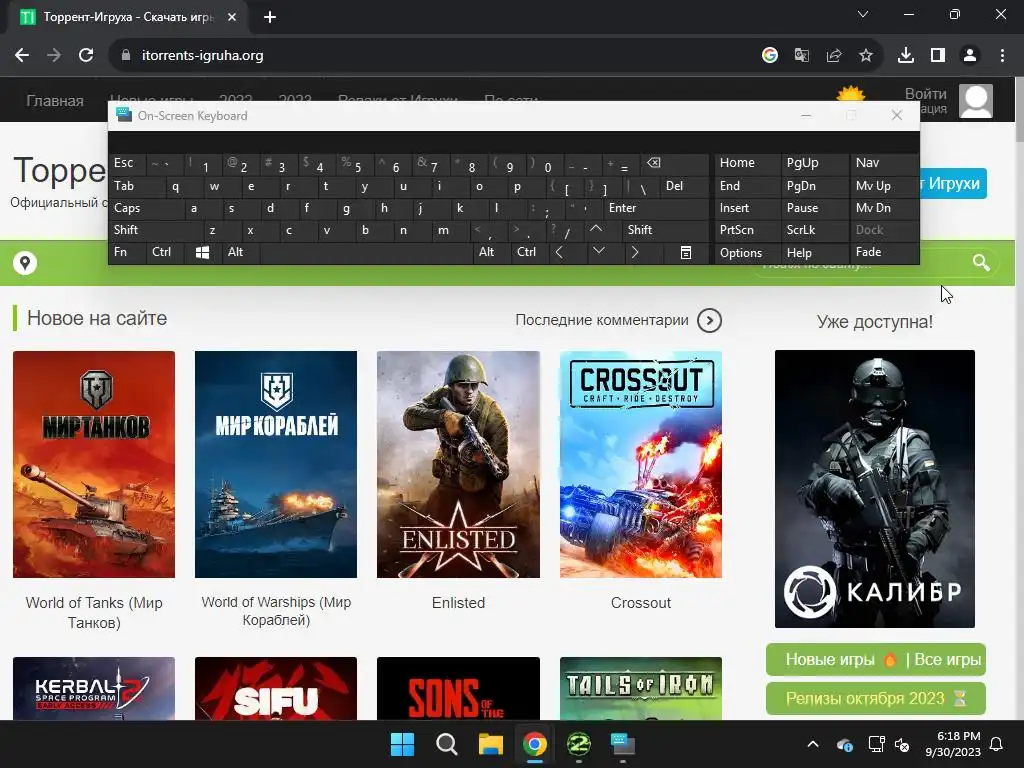
Task: Bookmark the page with the star icon
Action: [866, 56]
